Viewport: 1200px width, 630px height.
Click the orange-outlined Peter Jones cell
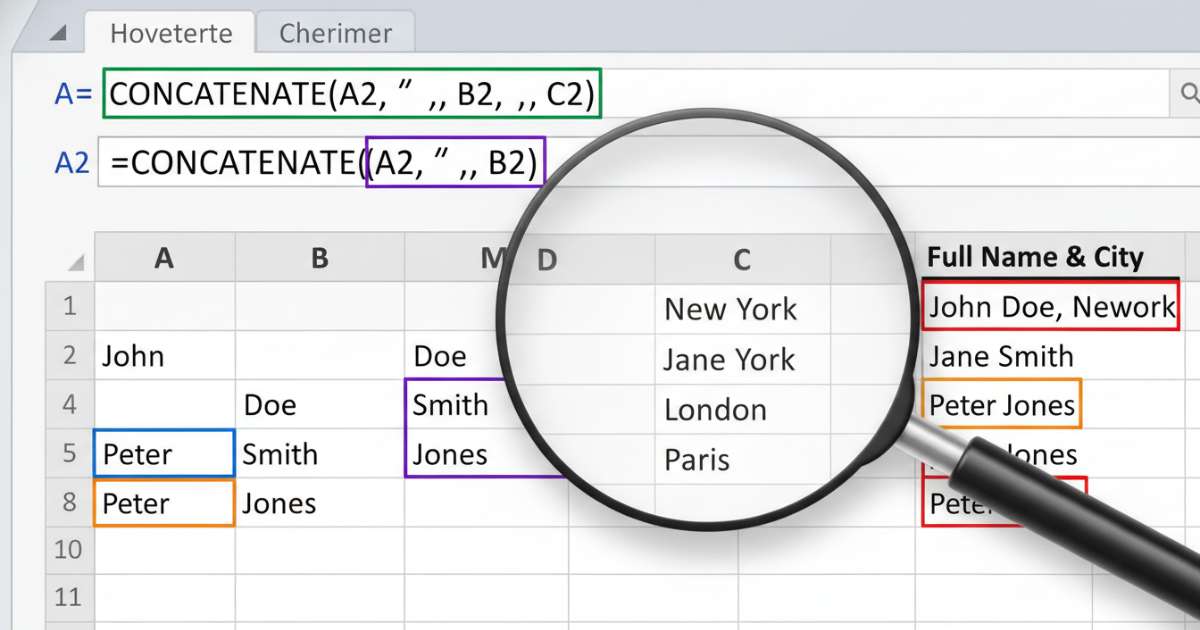tap(1001, 405)
